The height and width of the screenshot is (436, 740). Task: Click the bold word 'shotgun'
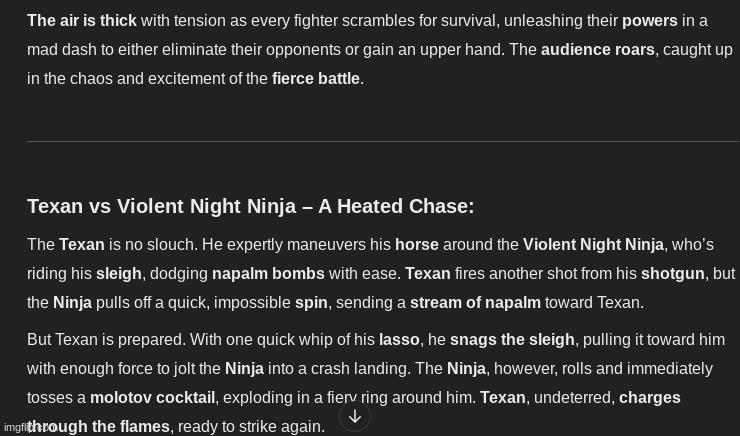[672, 273]
